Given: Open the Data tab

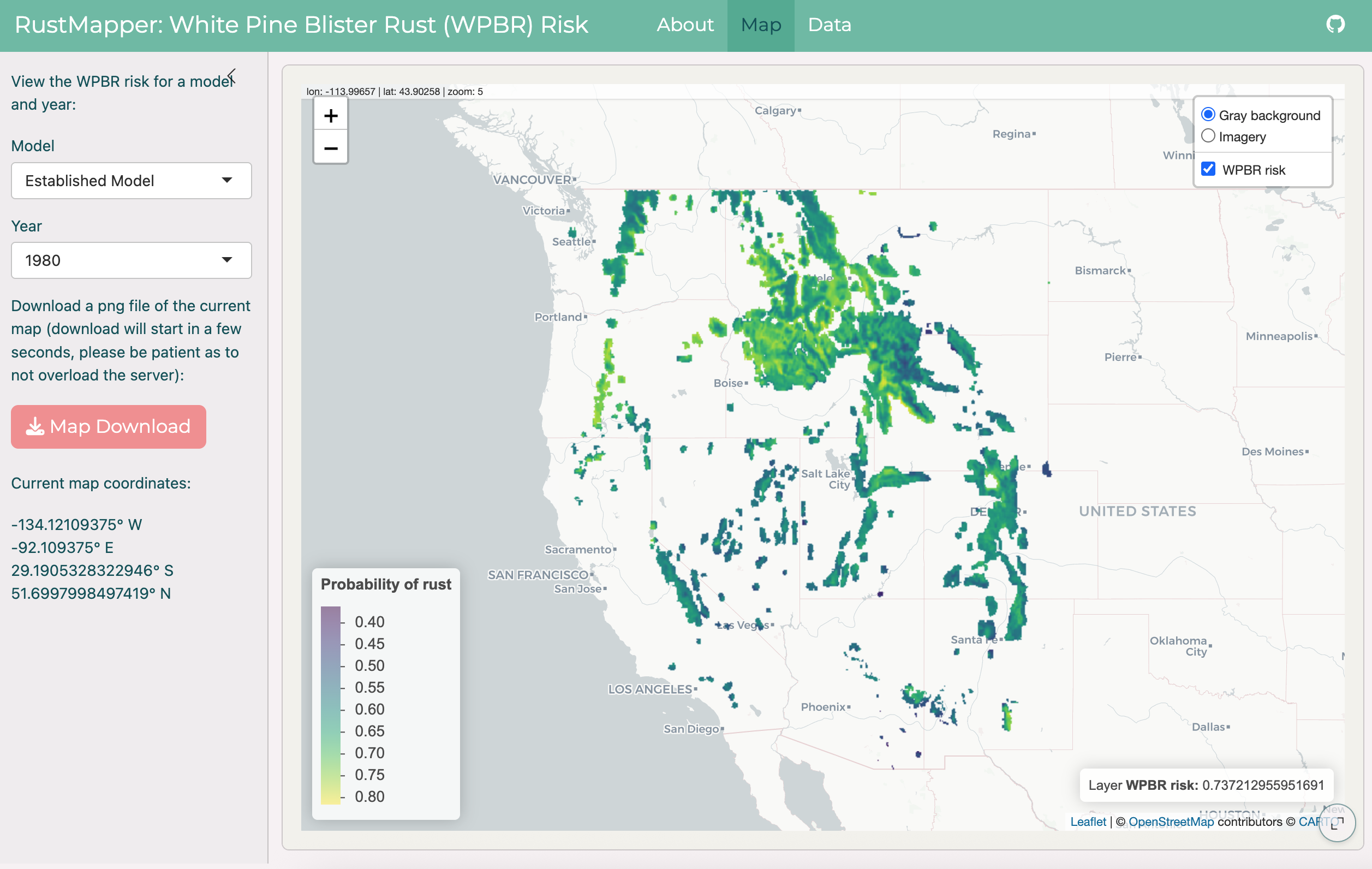Looking at the screenshot, I should [x=829, y=25].
